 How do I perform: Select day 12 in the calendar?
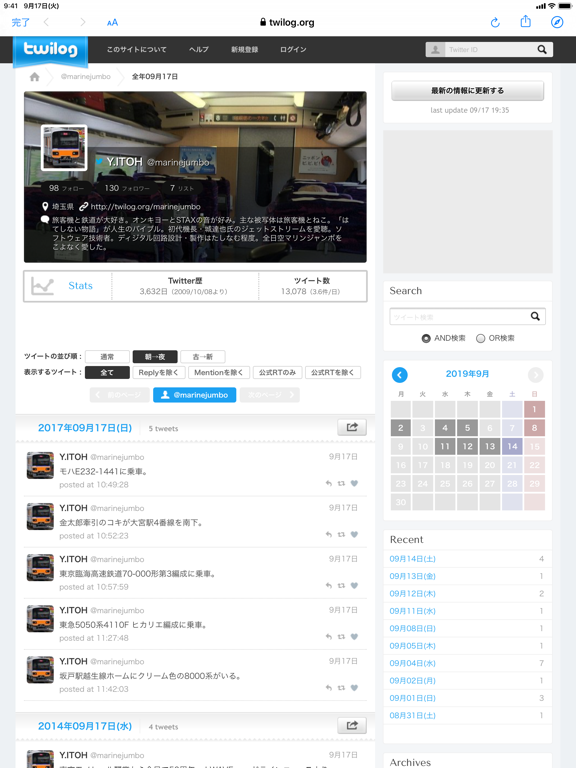click(x=467, y=446)
